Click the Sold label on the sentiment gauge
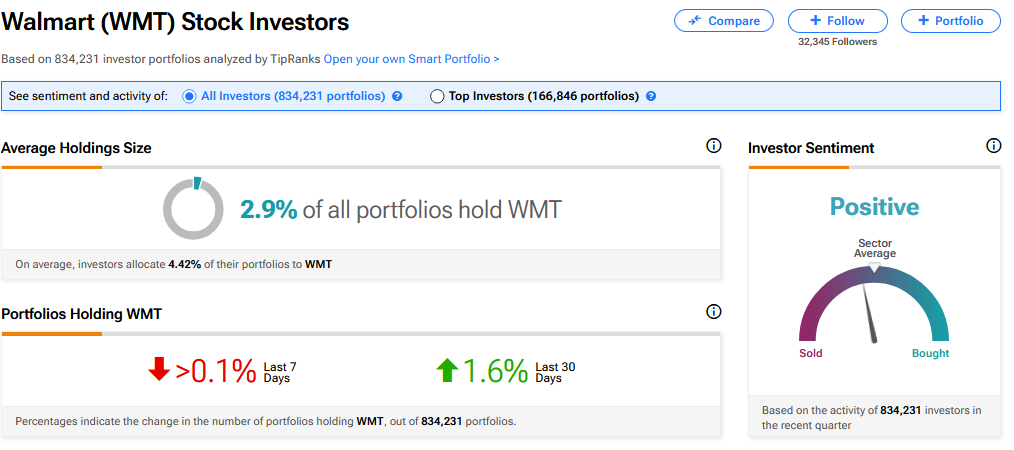Screen dimensions: 1014x450 pyautogui.click(x=811, y=353)
